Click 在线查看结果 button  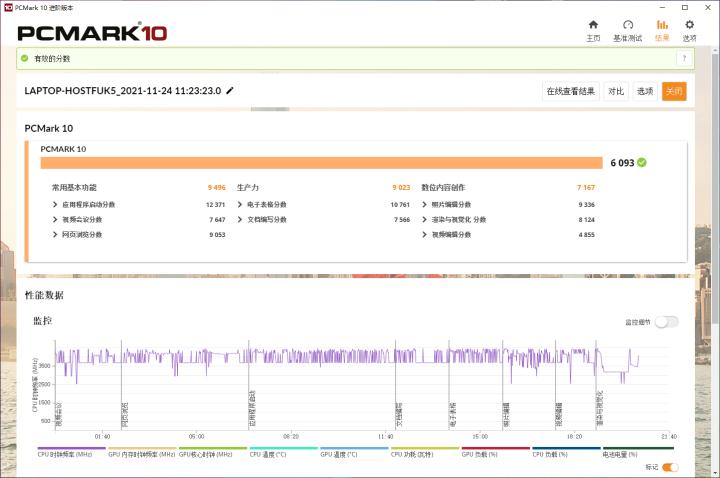571,91
